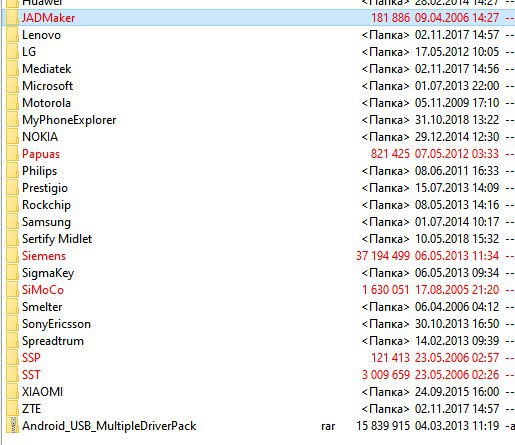This screenshot has height=445, width=515.
Task: Click the date 31.10.2018 13:22
Action: pos(457,120)
